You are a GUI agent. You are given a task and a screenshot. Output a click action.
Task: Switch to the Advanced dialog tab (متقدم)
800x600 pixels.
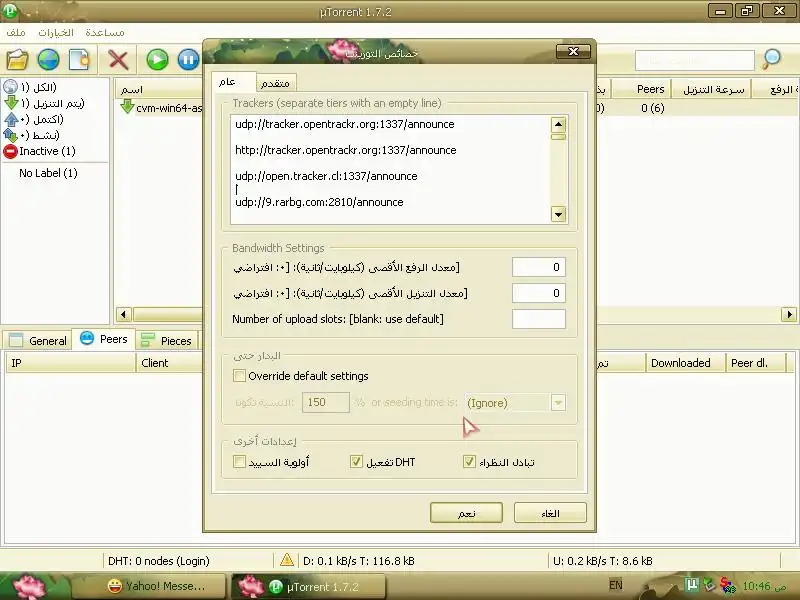click(x=276, y=83)
